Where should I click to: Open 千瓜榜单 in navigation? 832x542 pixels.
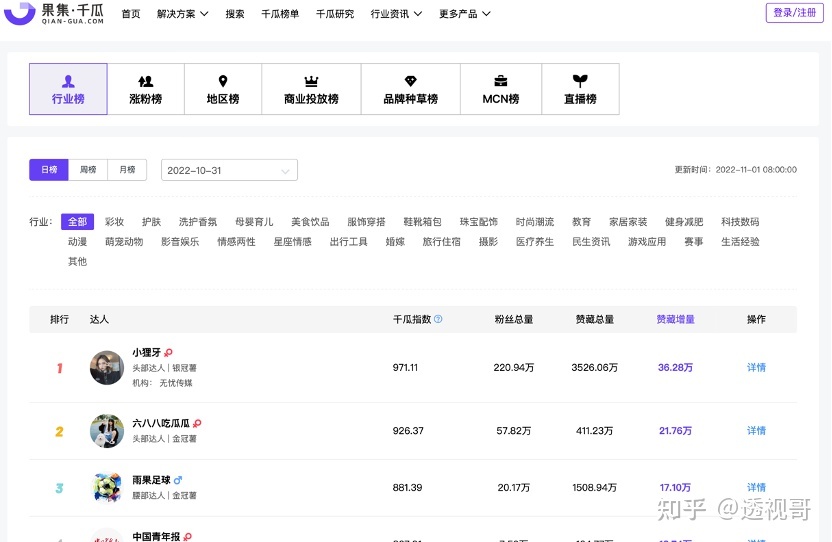(x=280, y=14)
